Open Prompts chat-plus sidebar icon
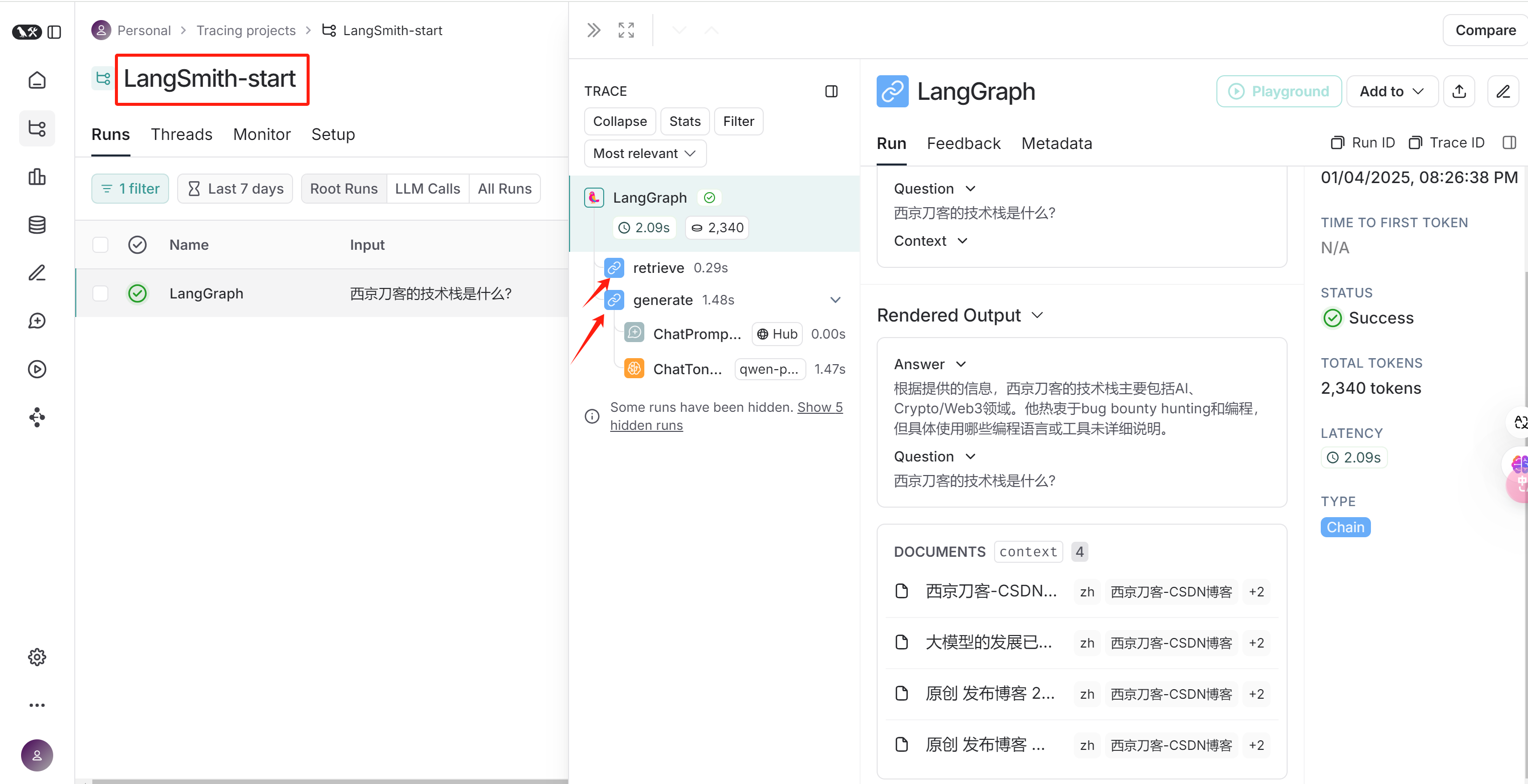This screenshot has height=784, width=1528. (37, 321)
